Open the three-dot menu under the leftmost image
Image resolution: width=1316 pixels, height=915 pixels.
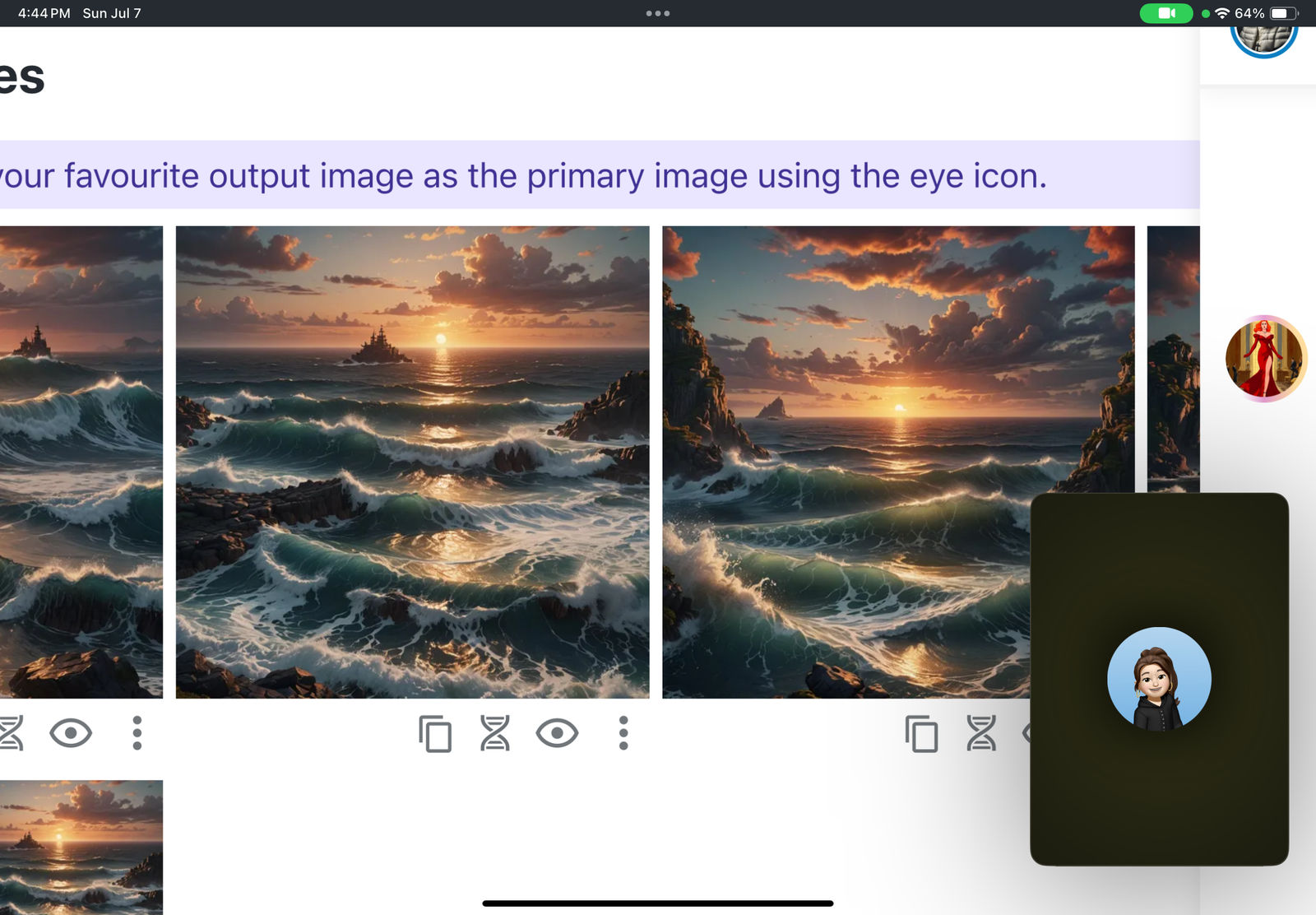click(x=137, y=733)
